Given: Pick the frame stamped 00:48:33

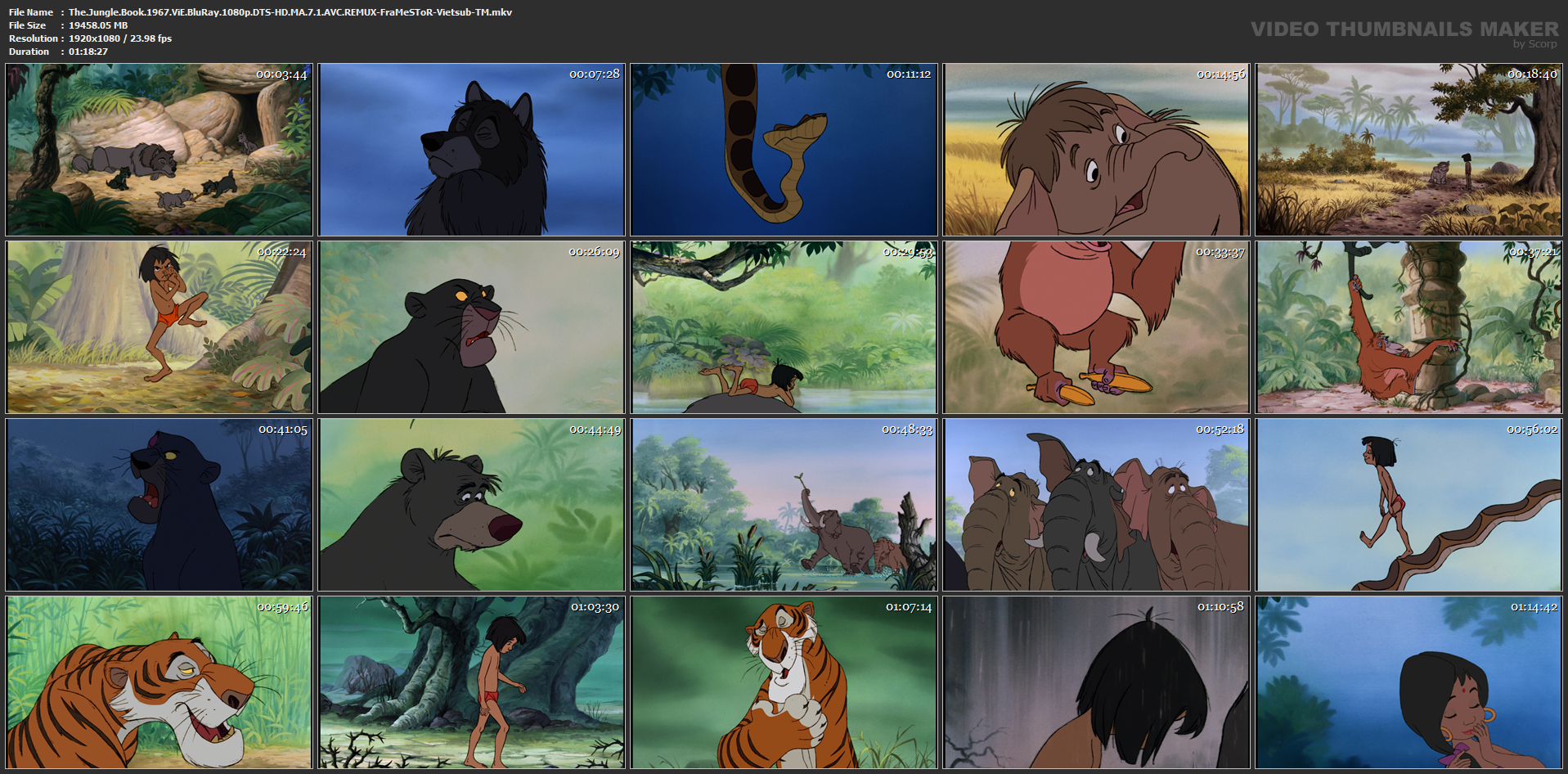Looking at the screenshot, I should [x=784, y=505].
